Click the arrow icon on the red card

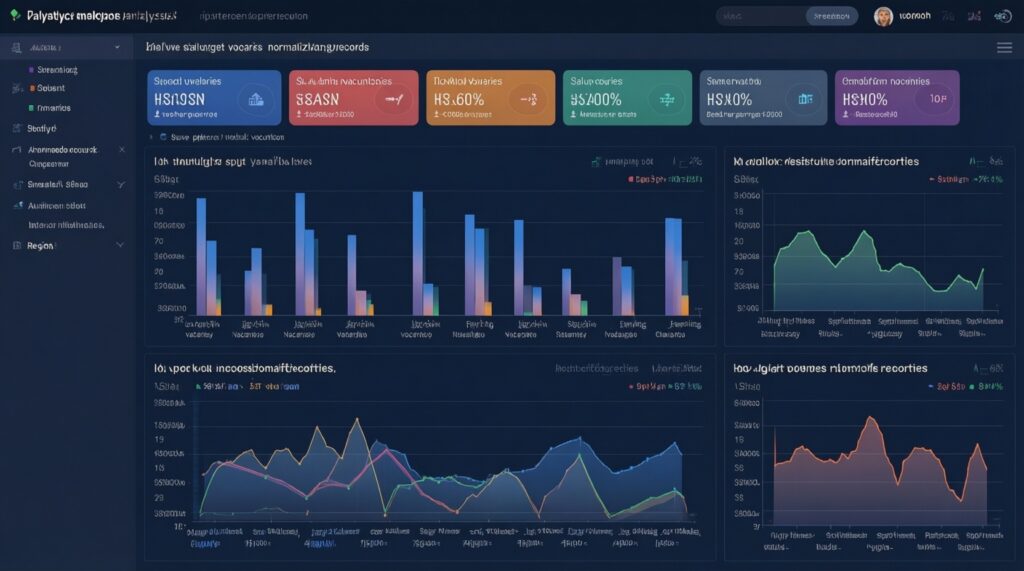click(x=393, y=98)
